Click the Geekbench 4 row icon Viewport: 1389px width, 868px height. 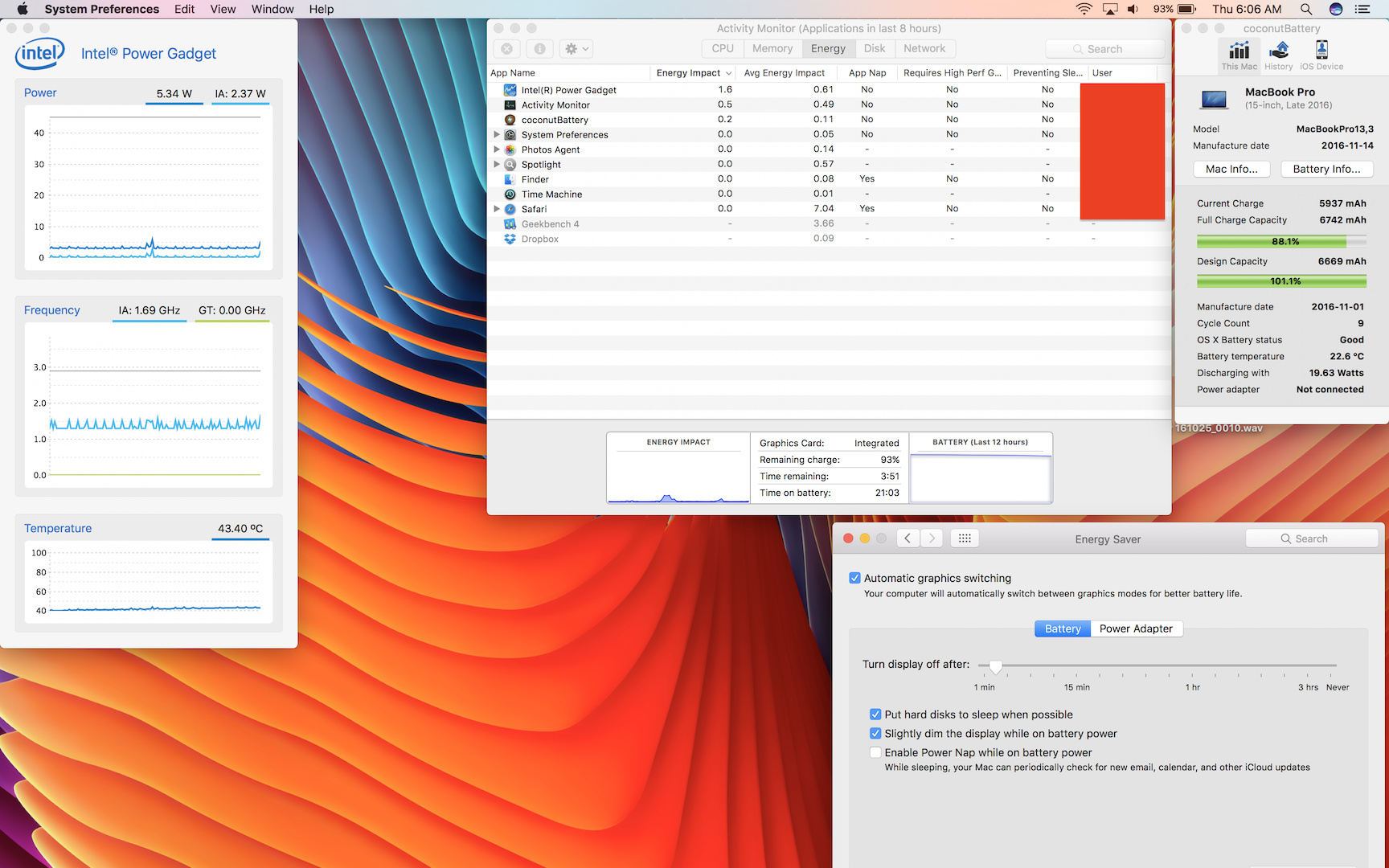[510, 223]
